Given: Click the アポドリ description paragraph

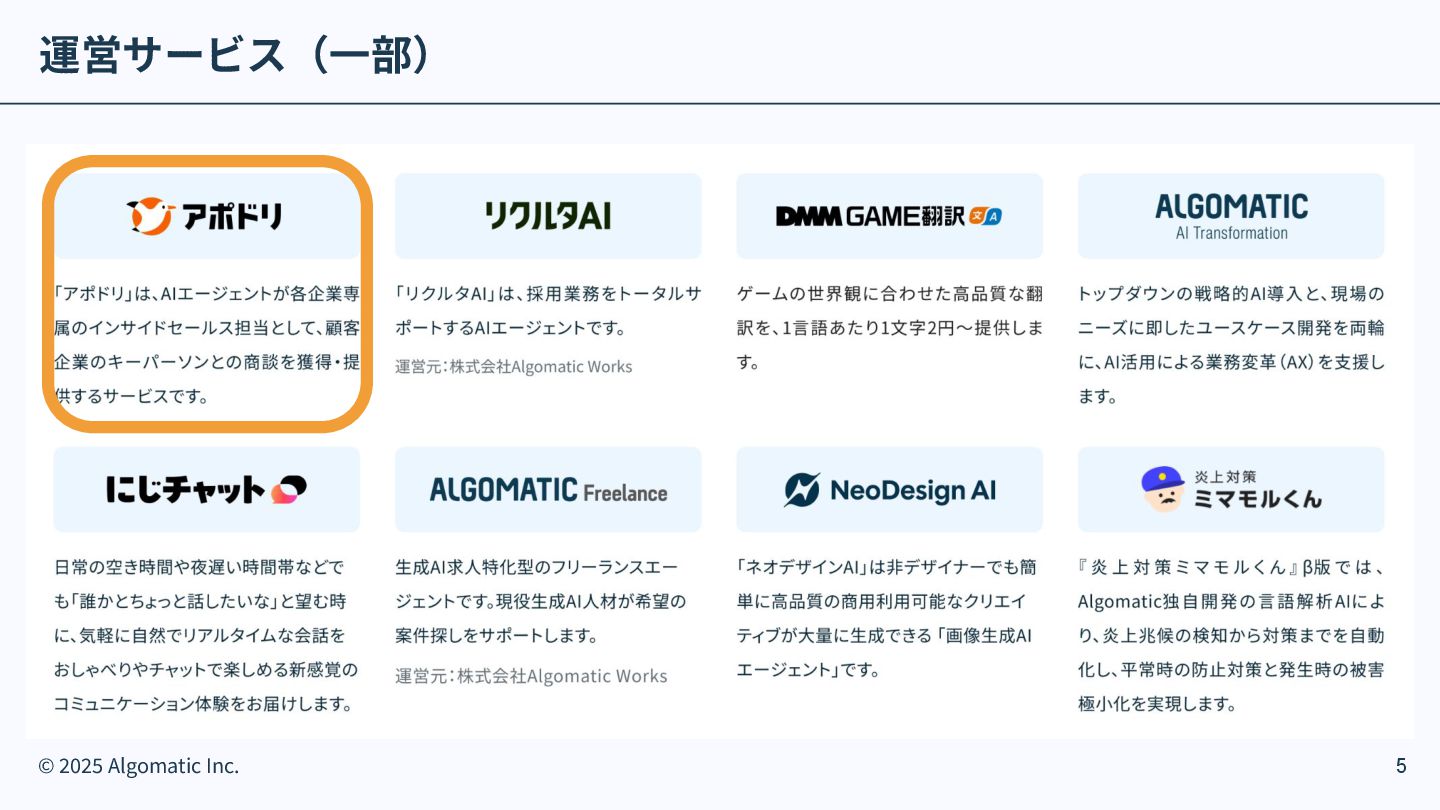Looking at the screenshot, I should coord(207,345).
